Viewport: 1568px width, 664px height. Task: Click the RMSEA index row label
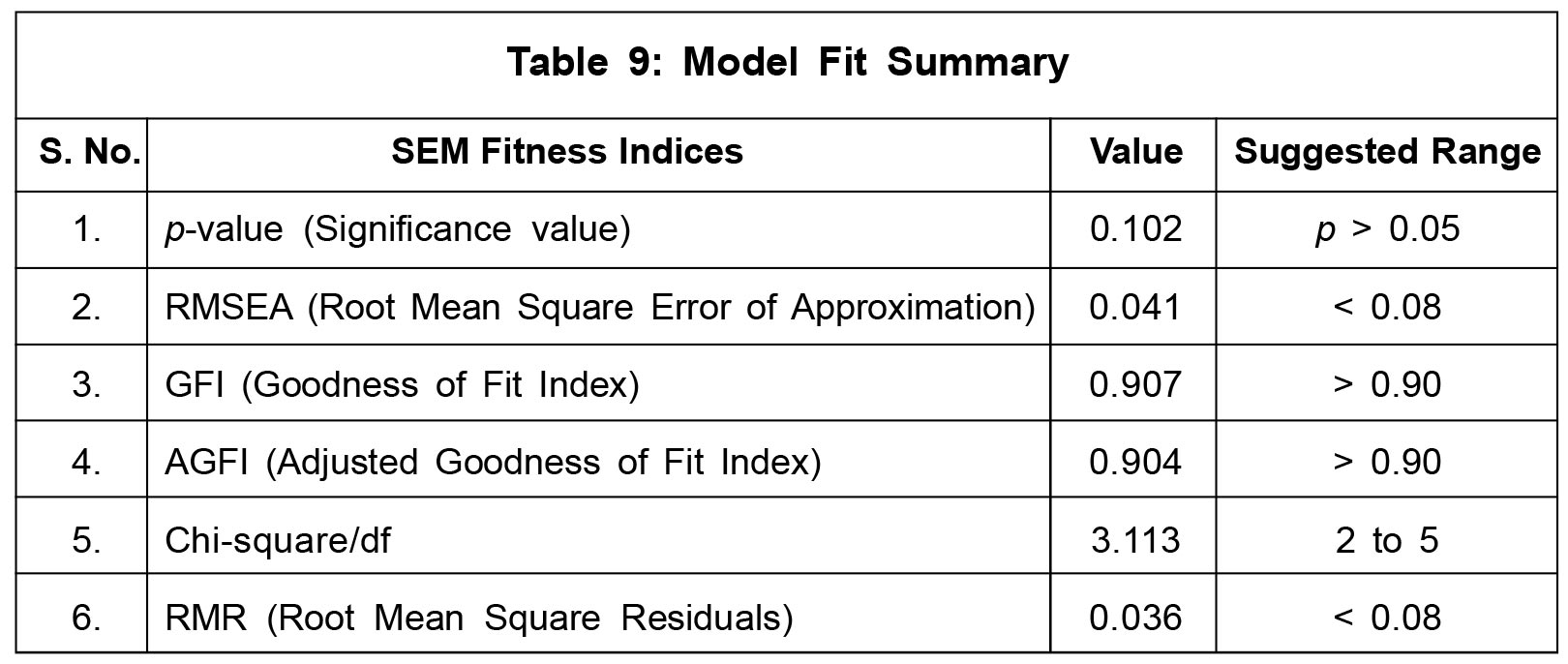pos(599,307)
